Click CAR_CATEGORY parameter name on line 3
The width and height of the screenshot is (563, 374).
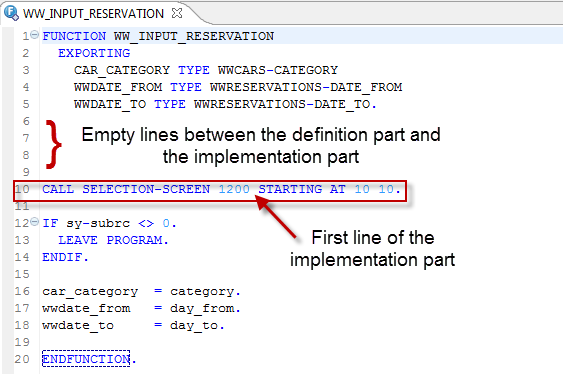point(122,70)
